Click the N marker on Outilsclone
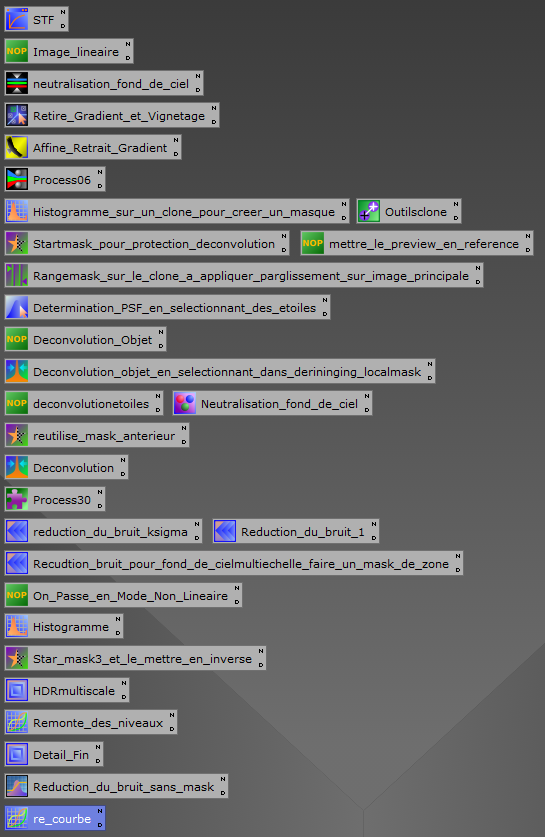 click(x=456, y=204)
